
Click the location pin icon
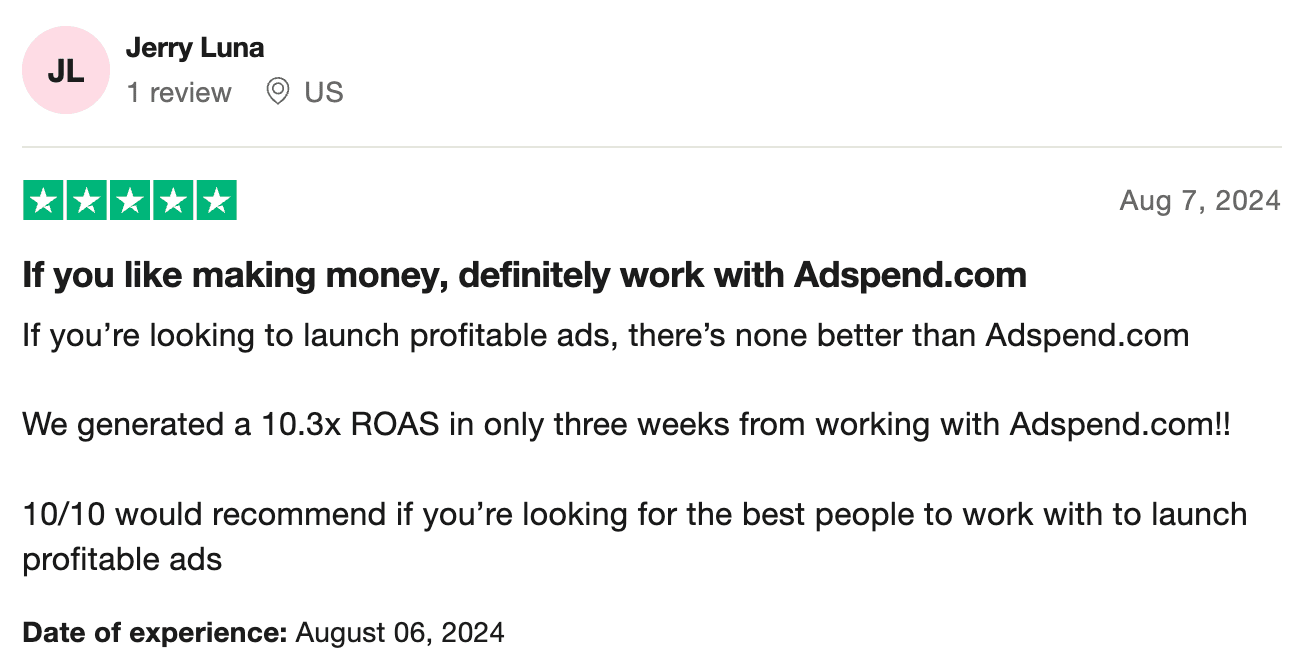click(x=278, y=92)
